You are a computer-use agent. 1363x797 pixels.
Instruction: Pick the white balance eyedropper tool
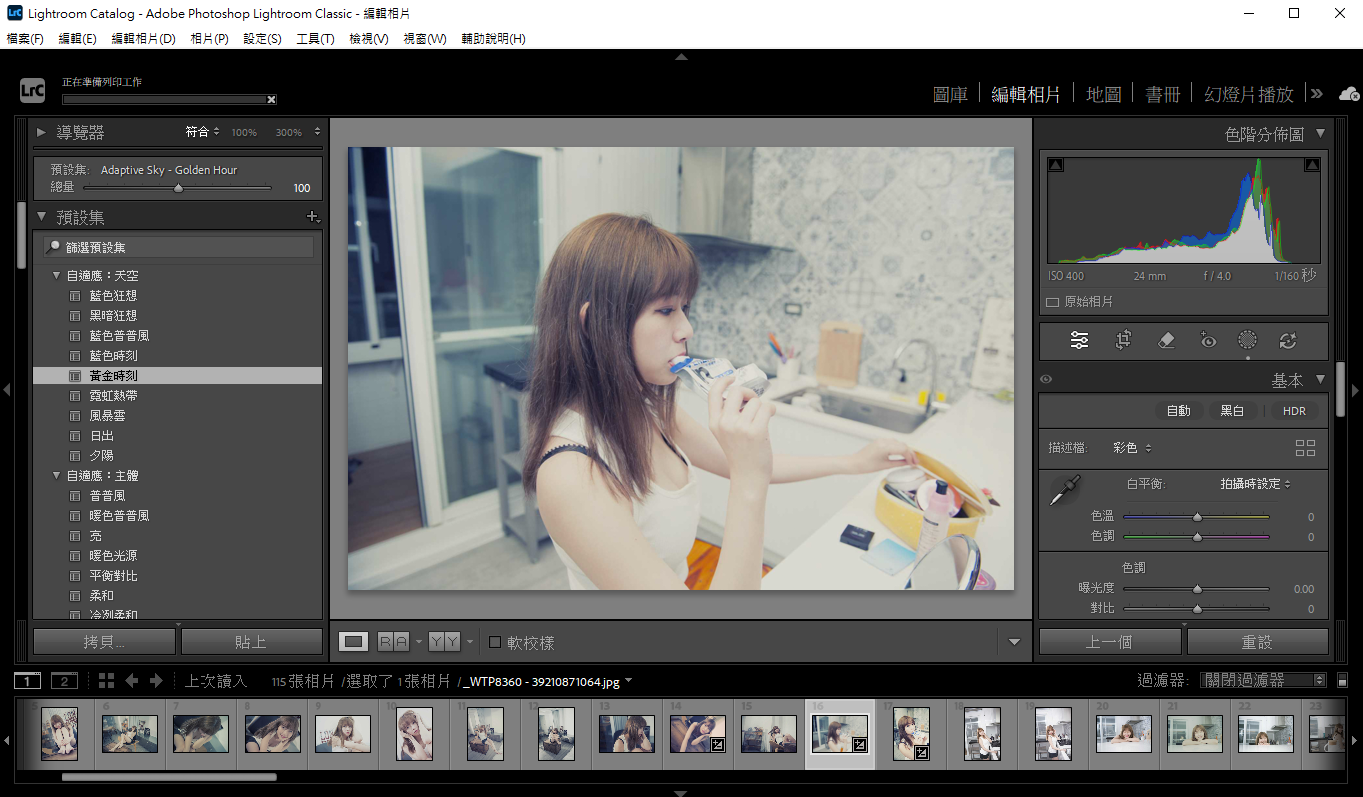coord(1065,490)
